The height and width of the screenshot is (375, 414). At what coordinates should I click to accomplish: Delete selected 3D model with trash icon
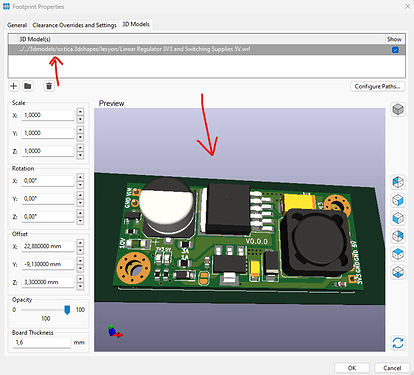[x=49, y=86]
